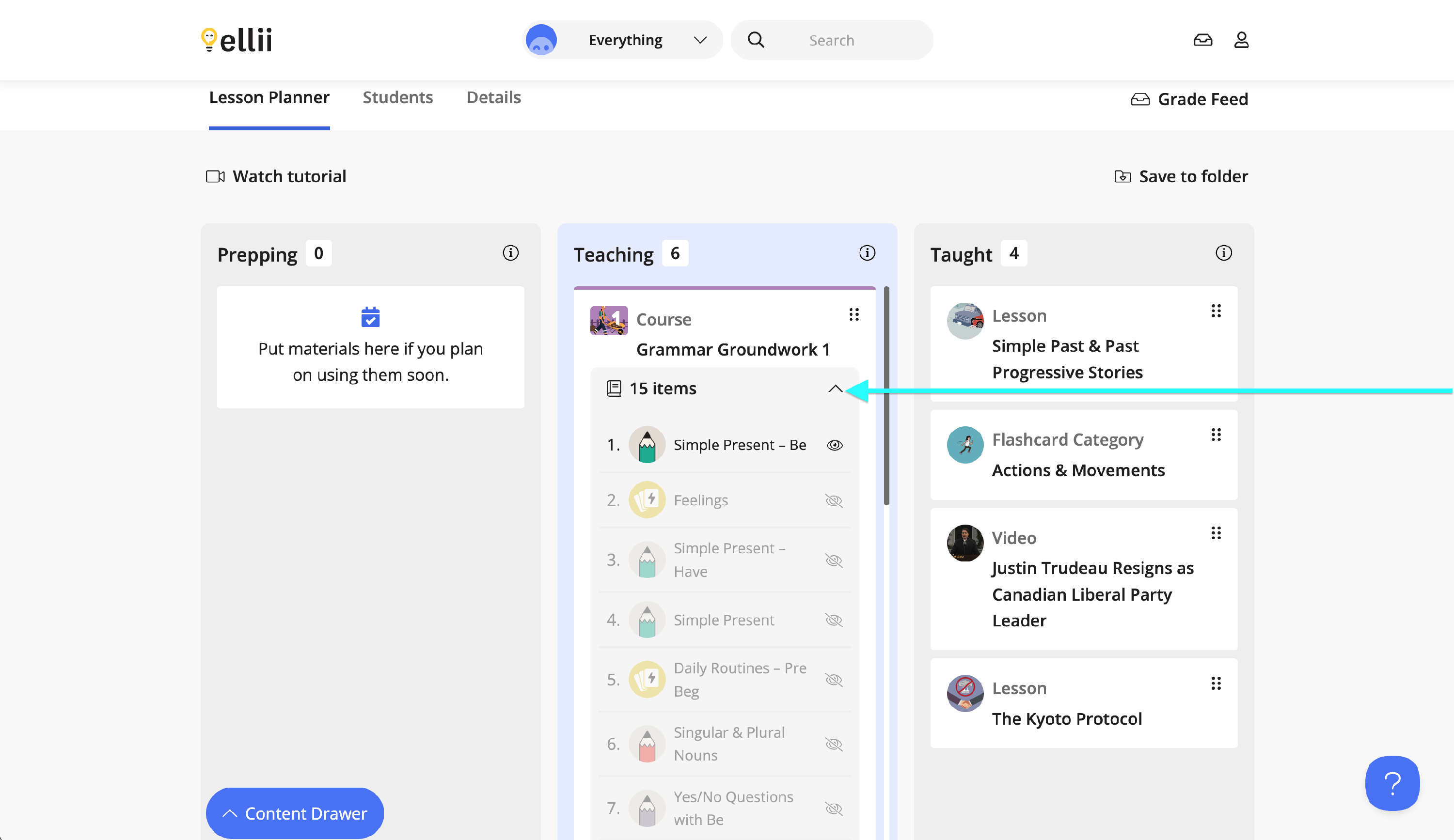Click drag handle on The Kyoto Protocol lesson

1216,684
